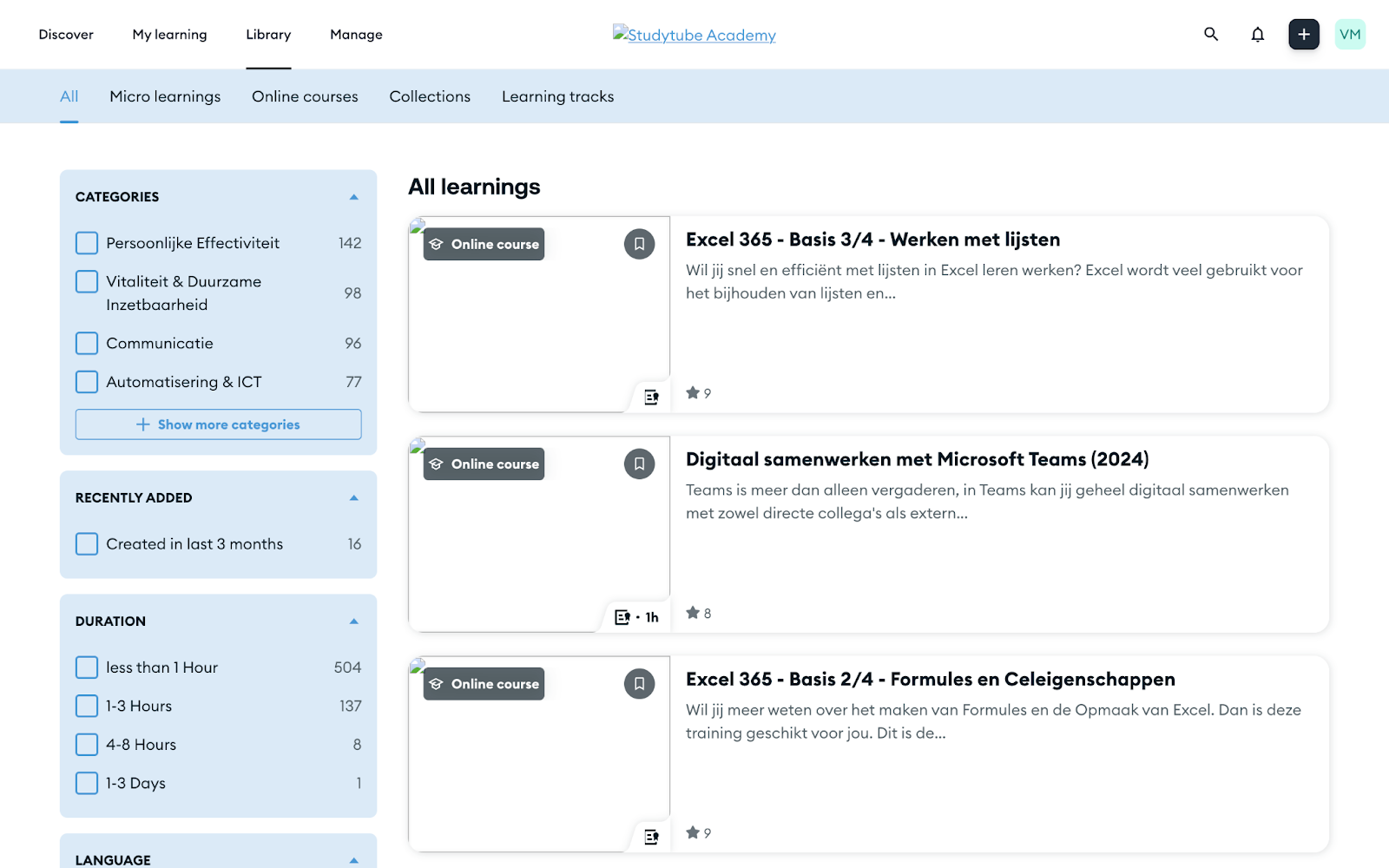Open the search magnifier icon
1389x868 pixels.
[x=1211, y=35]
